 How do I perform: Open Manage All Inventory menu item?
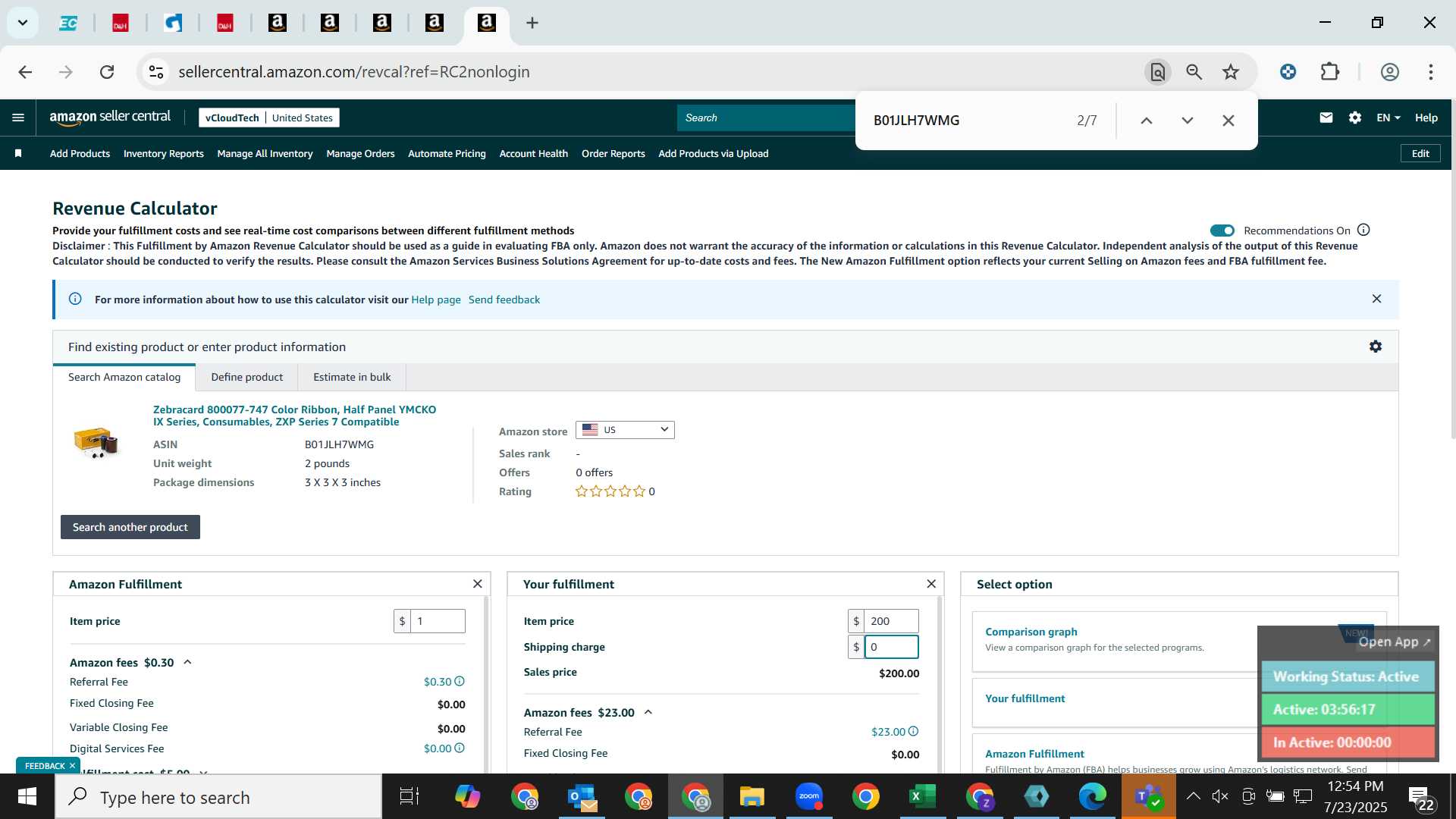(x=265, y=153)
